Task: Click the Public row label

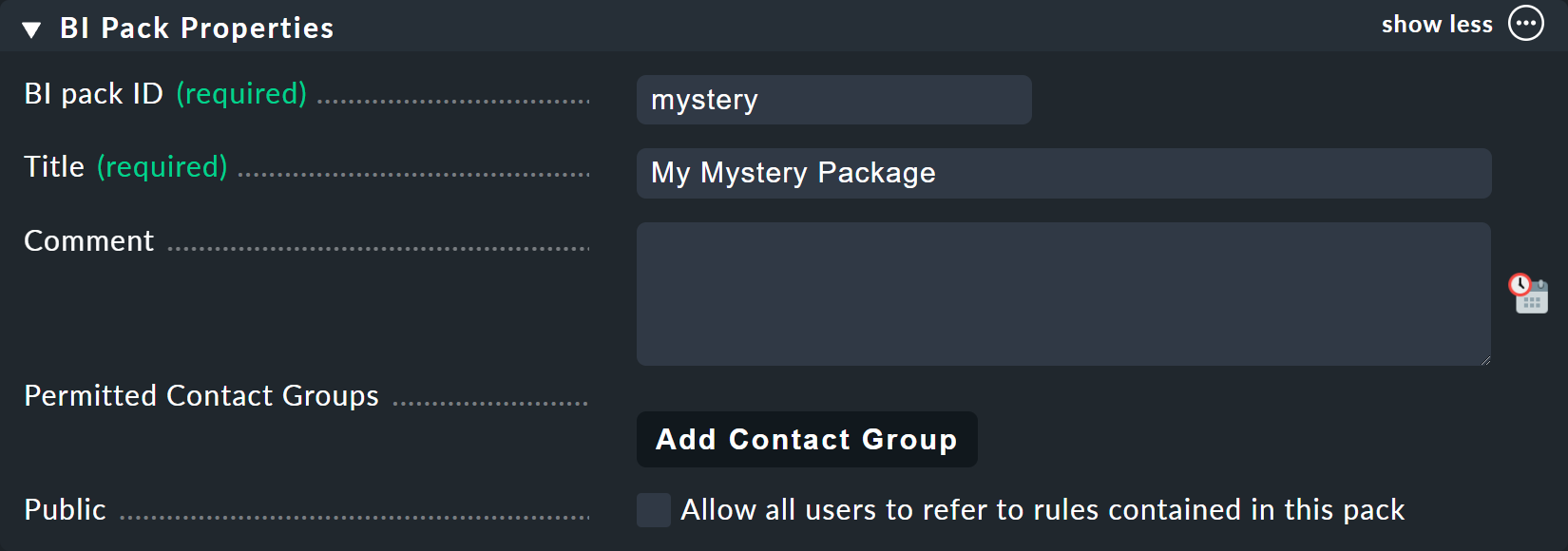Action: tap(64, 509)
